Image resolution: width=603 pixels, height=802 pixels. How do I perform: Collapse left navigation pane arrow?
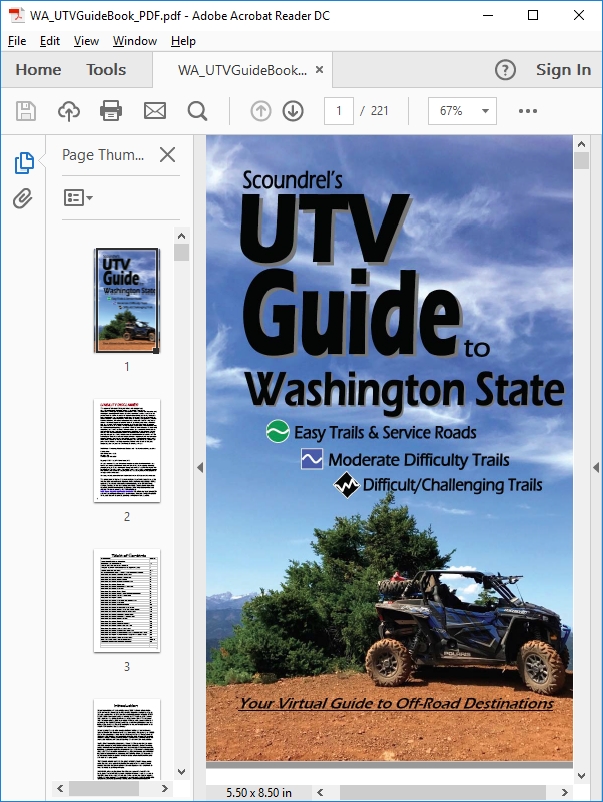[x=200, y=467]
